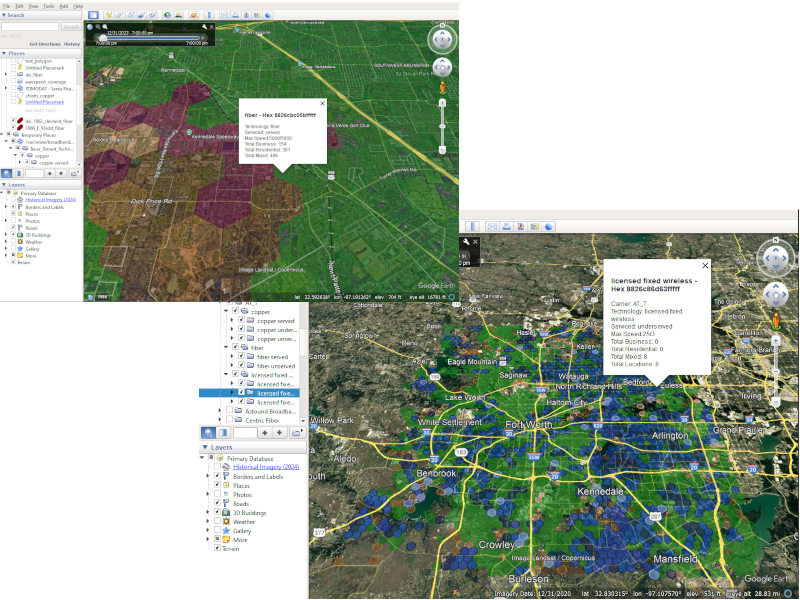Select Add Polygon tool in upper toolbar
This screenshot has height=600, width=800.
pyautogui.click(x=119, y=15)
